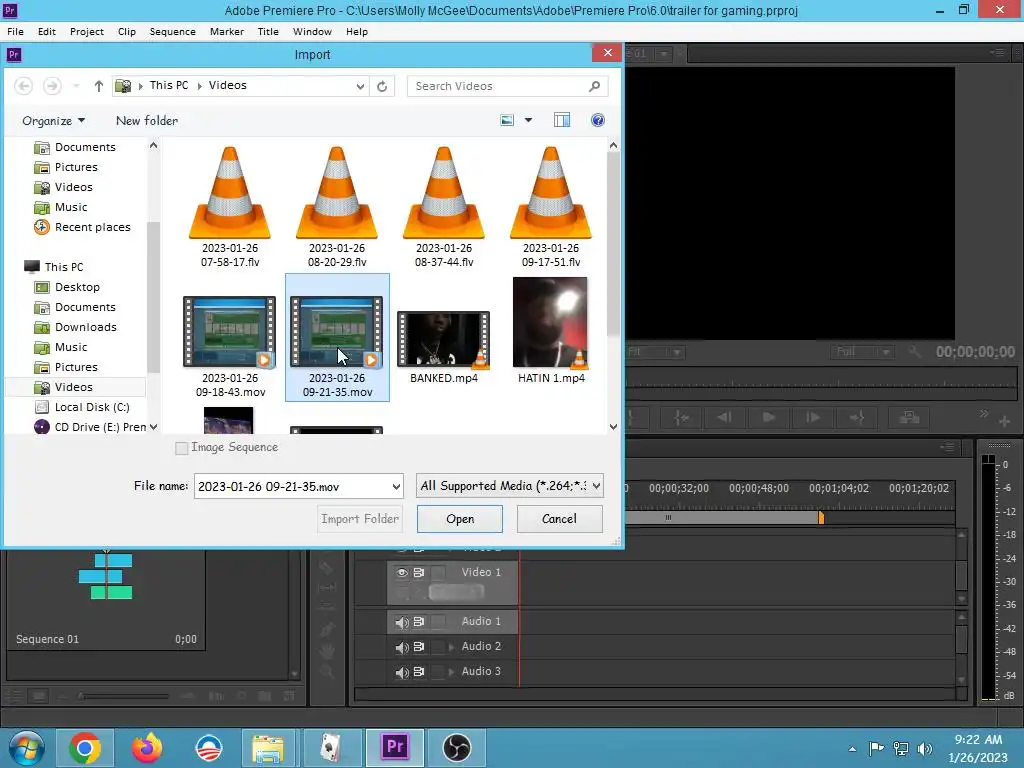This screenshot has height=768, width=1024.
Task: Expand Audio 3 track disclosure triangle
Action: (451, 671)
